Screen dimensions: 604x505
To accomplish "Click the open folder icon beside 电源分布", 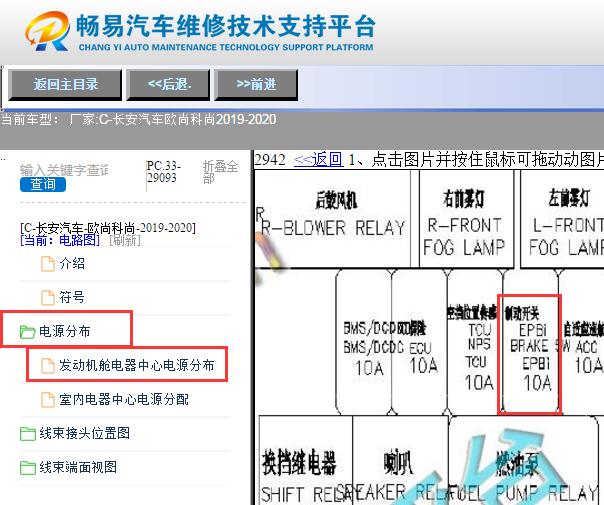I will pos(27,332).
